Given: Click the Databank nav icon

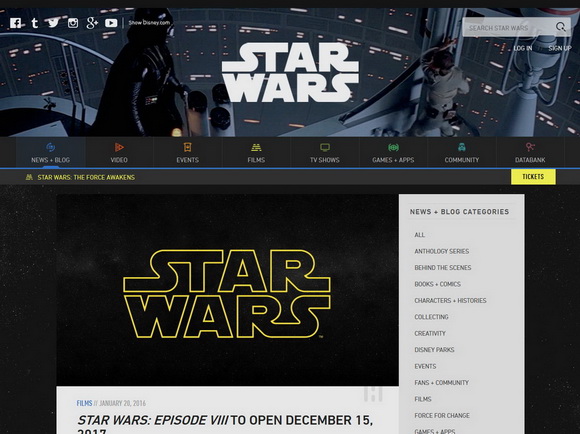Looking at the screenshot, I should 530,147.
